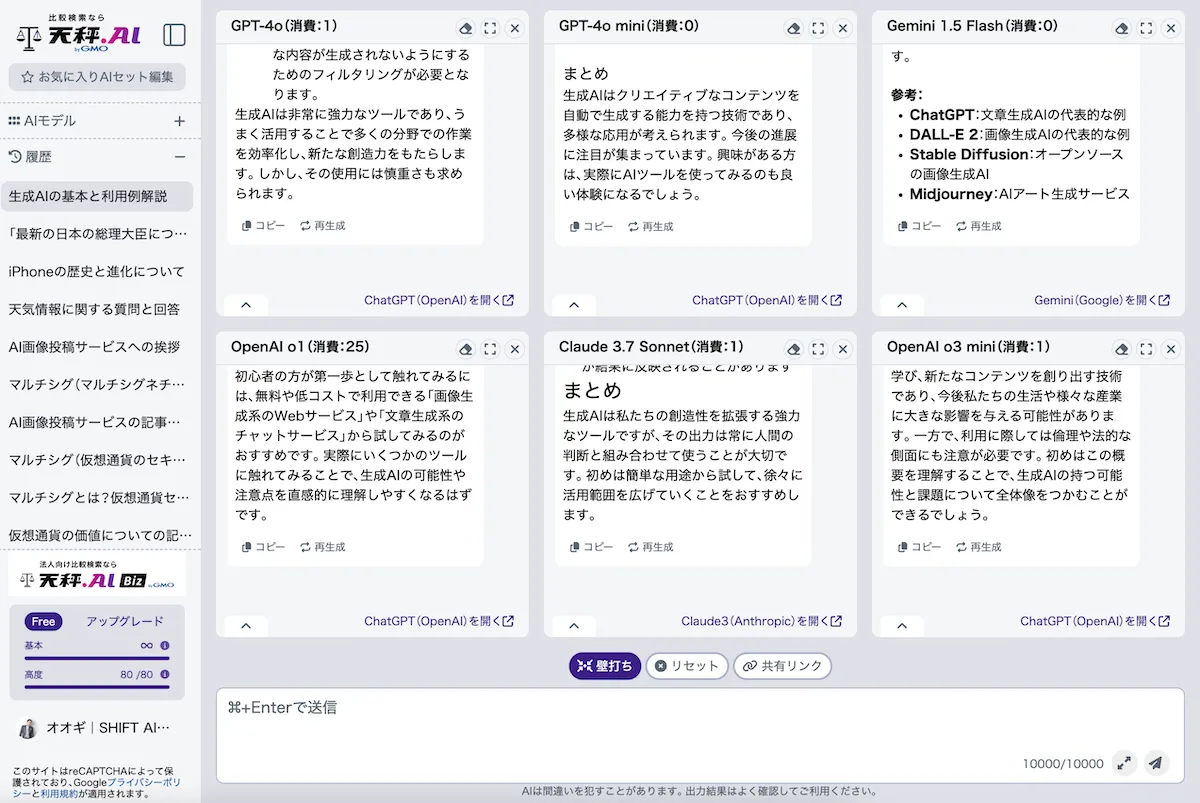Expand AIモデル section with plus
This screenshot has width=1200, height=803.
point(180,121)
